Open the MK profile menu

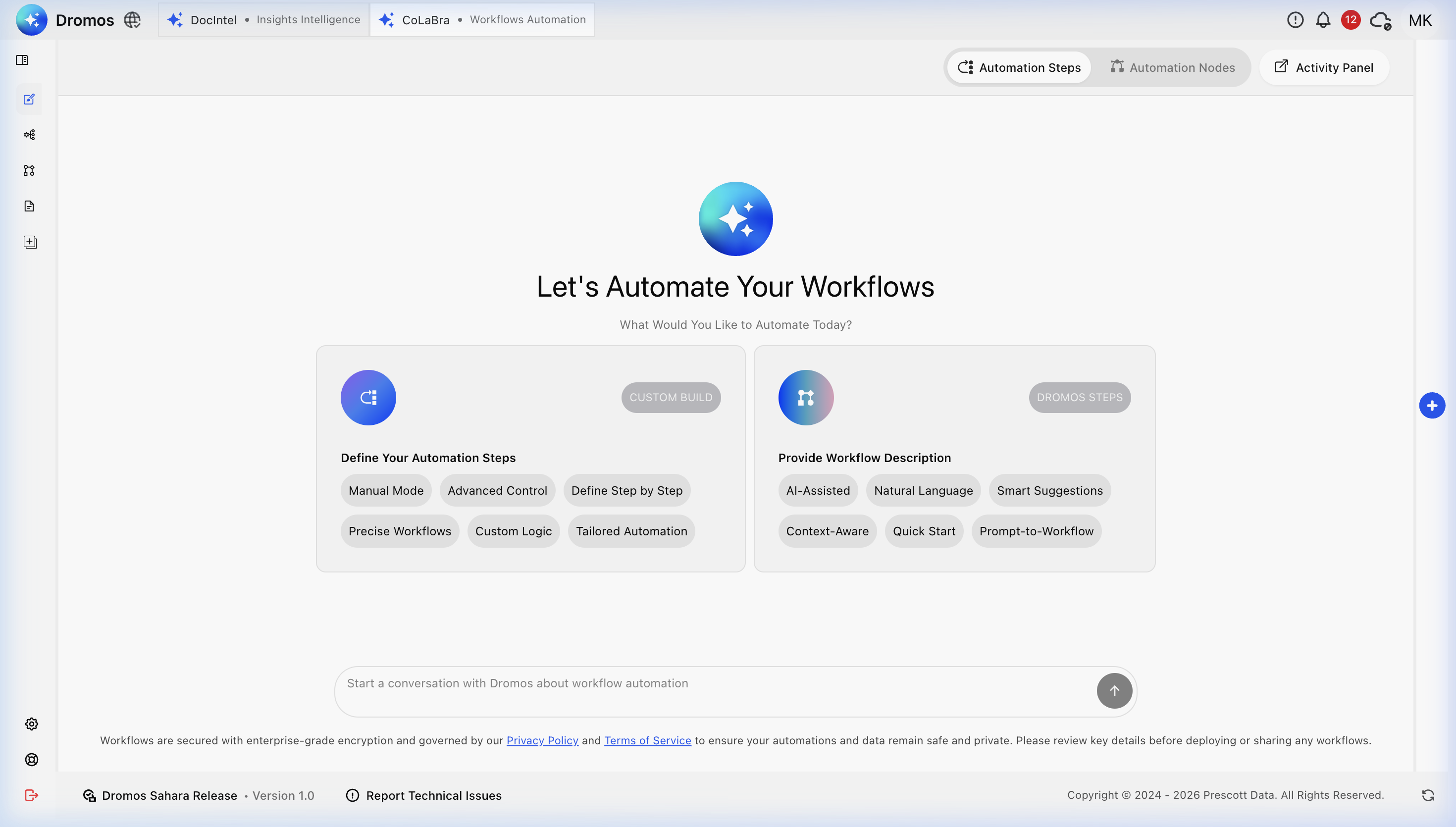[x=1421, y=19]
